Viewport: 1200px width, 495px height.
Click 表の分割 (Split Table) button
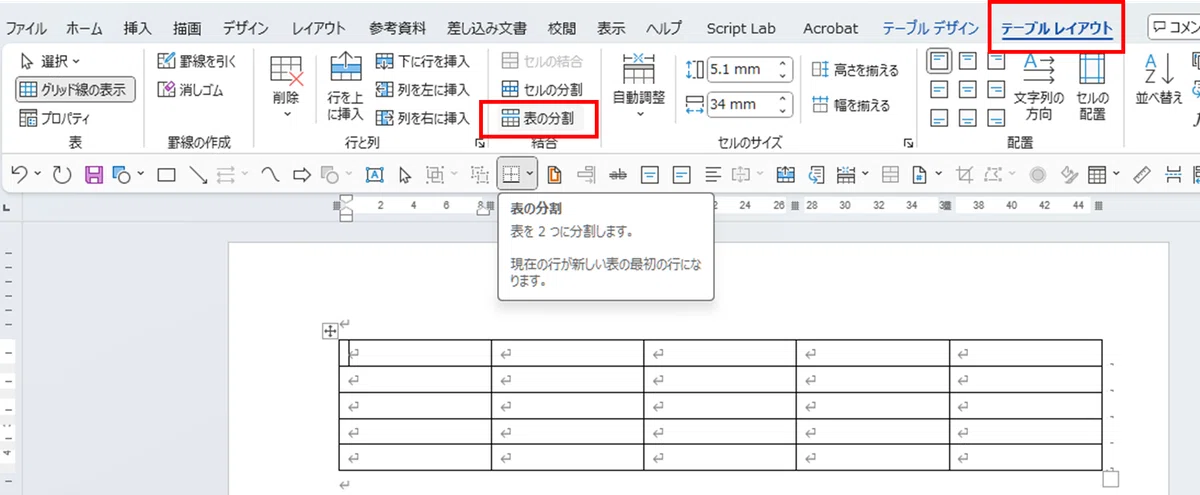[x=540, y=119]
